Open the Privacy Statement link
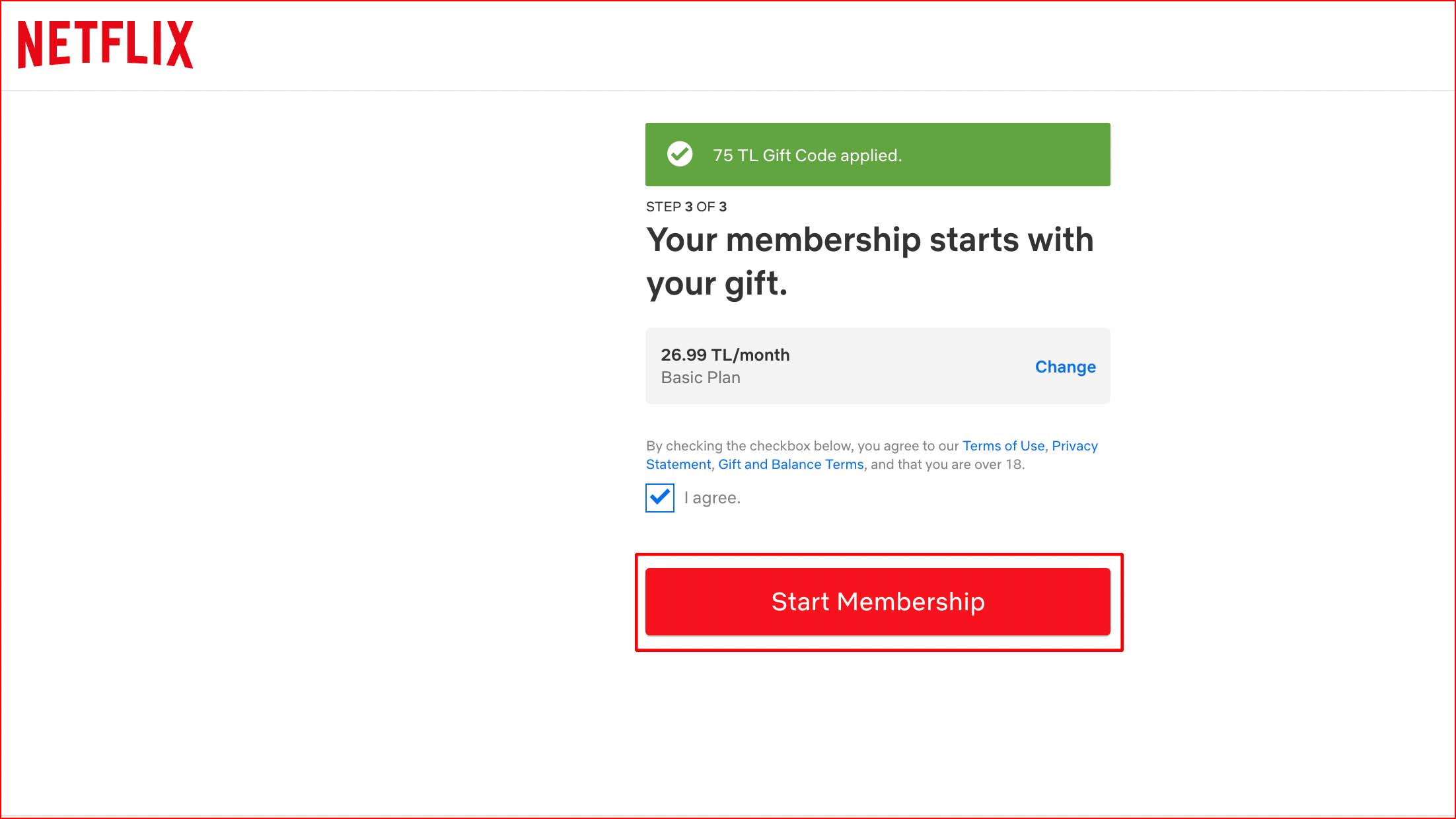 pos(1074,446)
